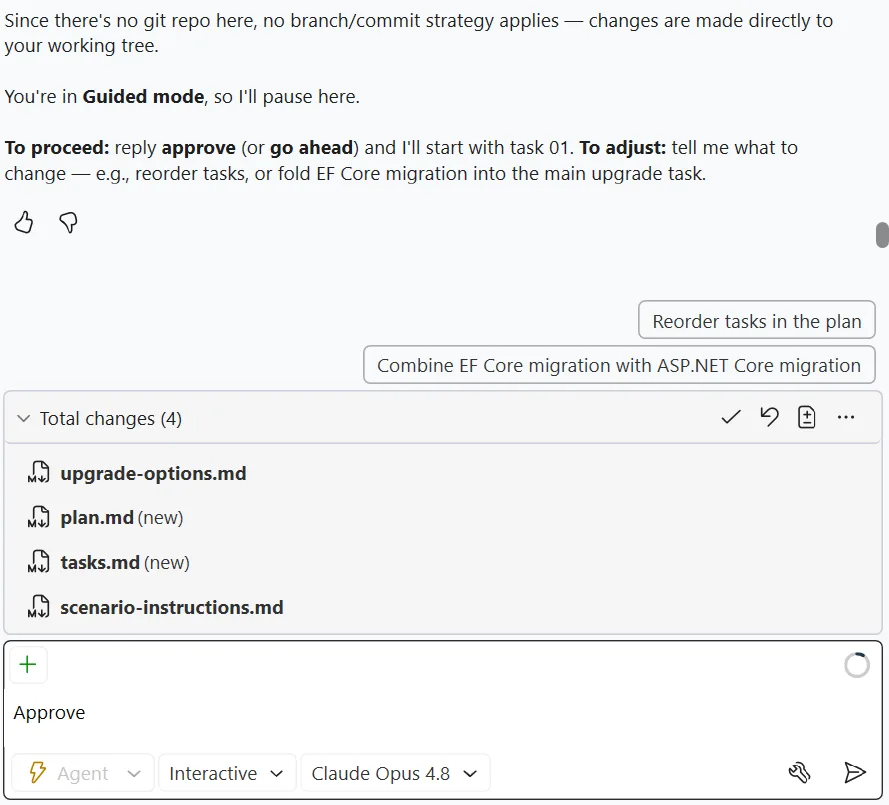889x805 pixels.
Task: Open the changes diff document icon
Action: coord(806,418)
